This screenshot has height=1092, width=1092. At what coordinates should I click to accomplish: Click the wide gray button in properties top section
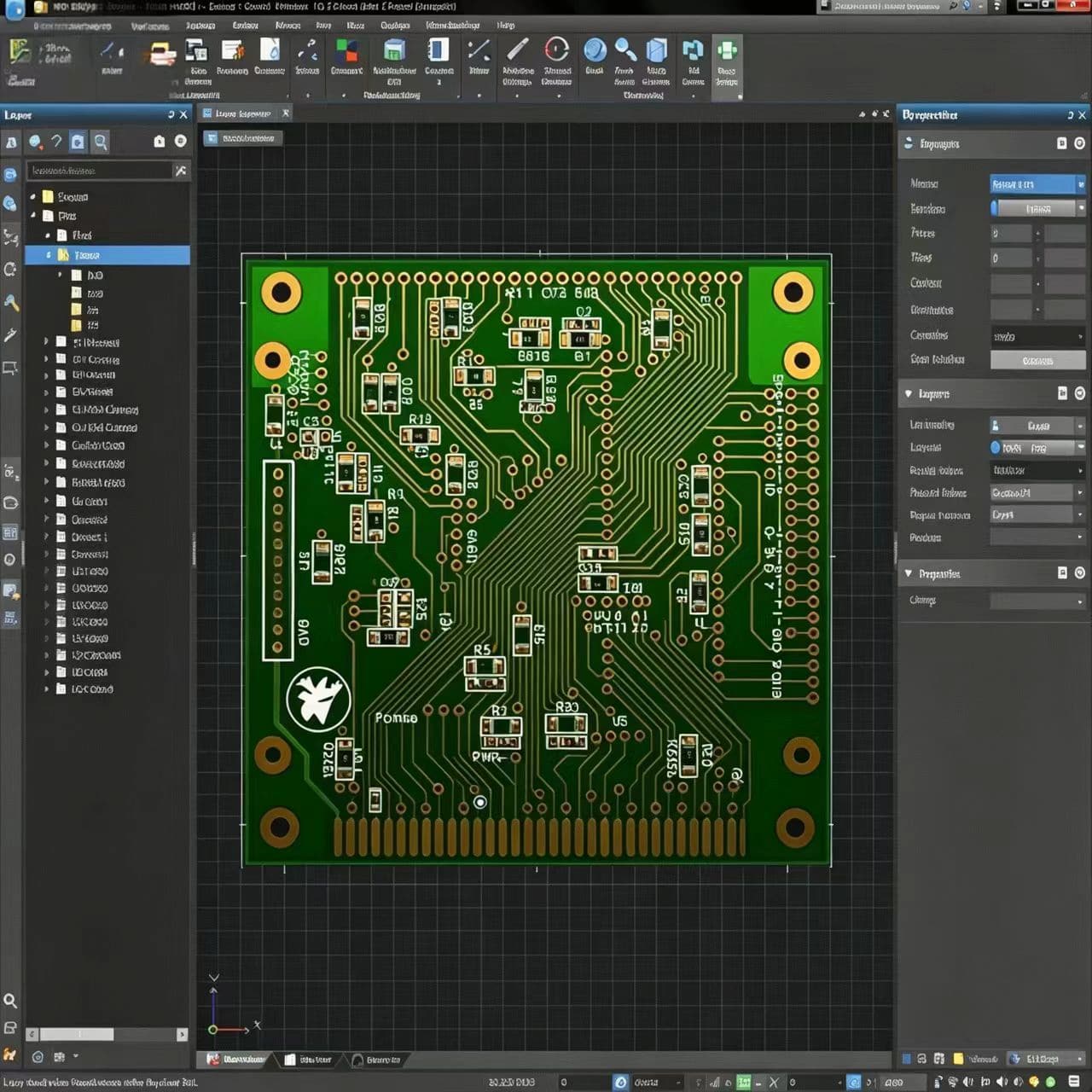(1037, 360)
